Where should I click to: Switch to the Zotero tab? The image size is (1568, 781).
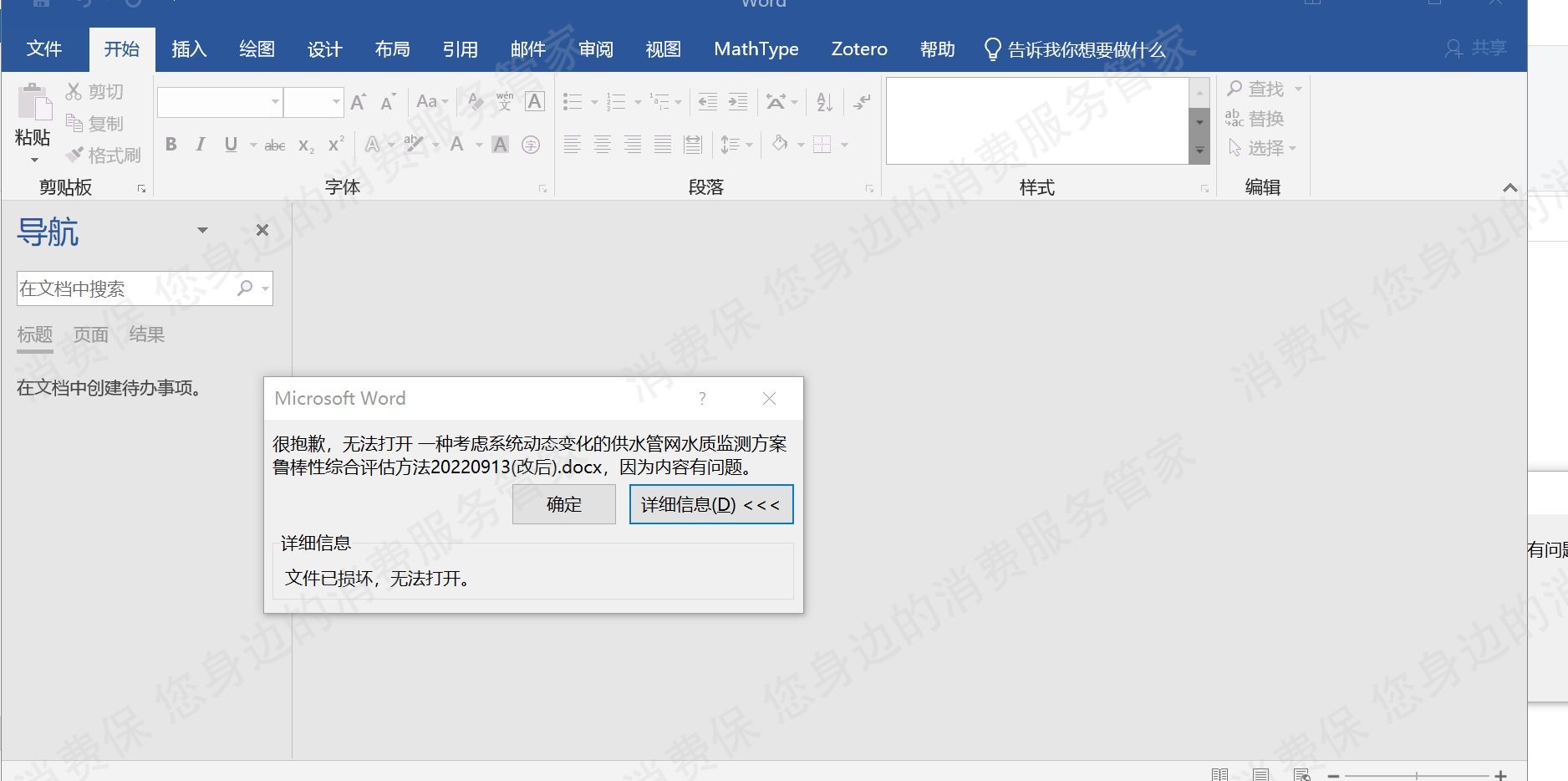[x=859, y=48]
